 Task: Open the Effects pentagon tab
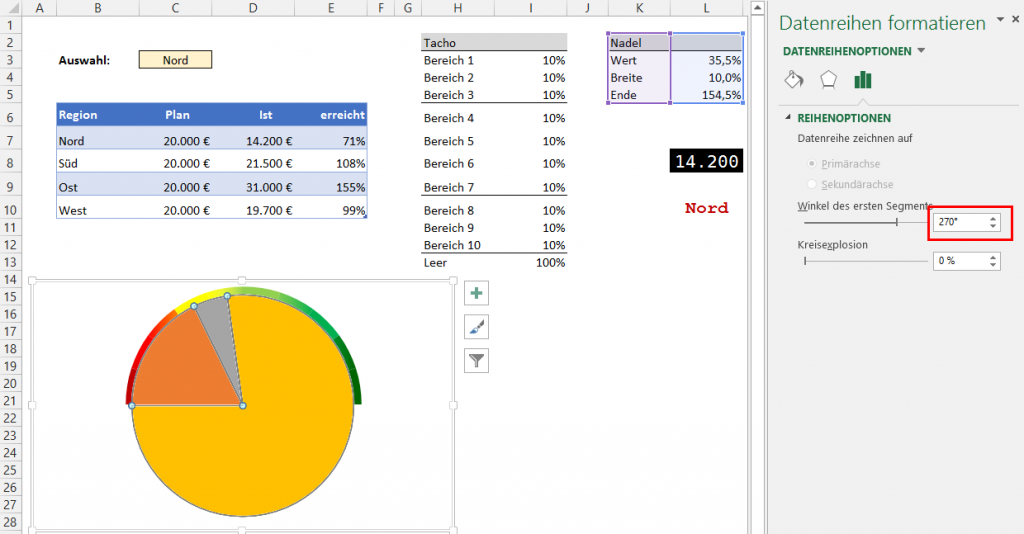point(828,80)
